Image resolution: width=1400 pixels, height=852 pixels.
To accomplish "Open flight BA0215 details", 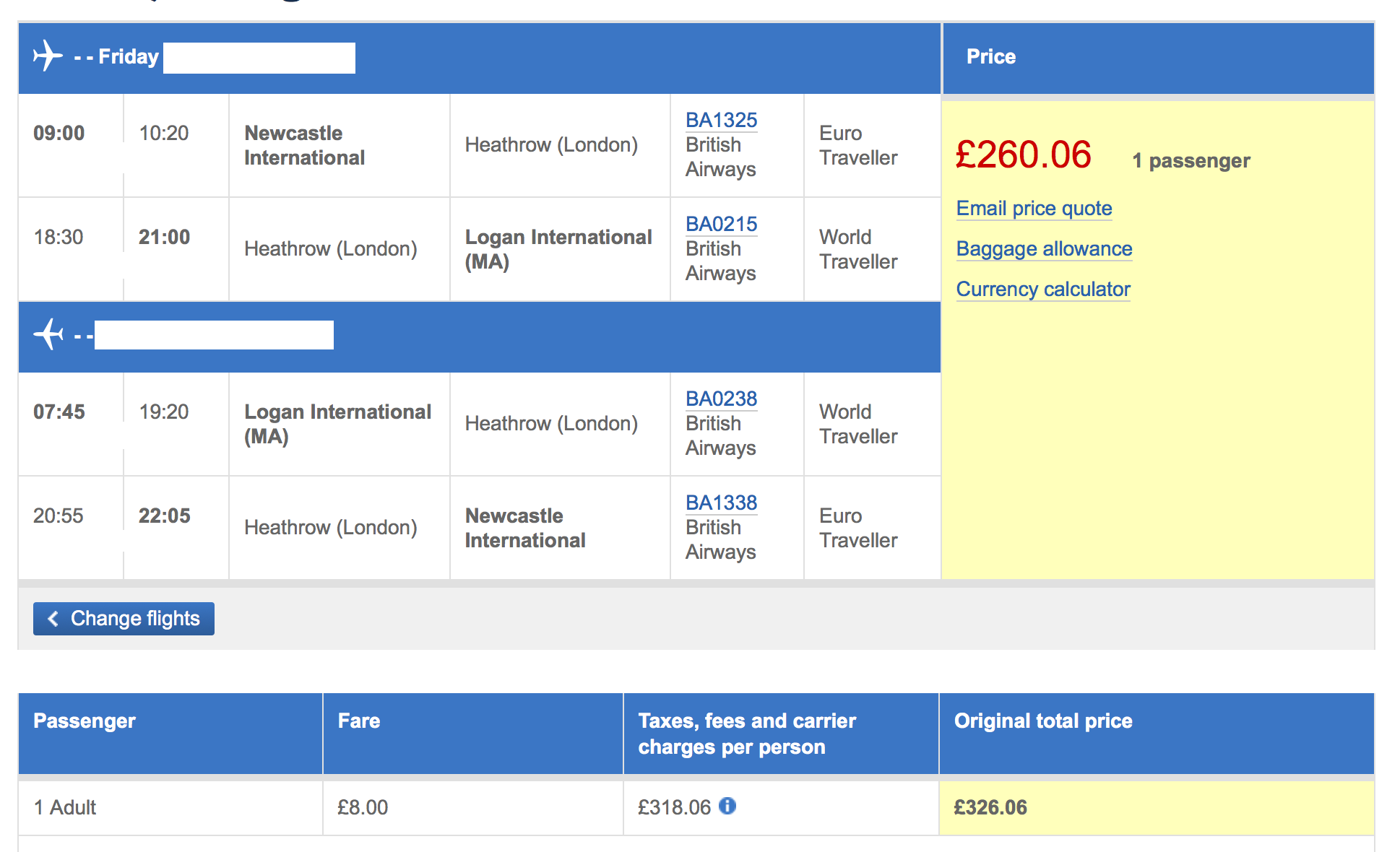I will point(721,224).
